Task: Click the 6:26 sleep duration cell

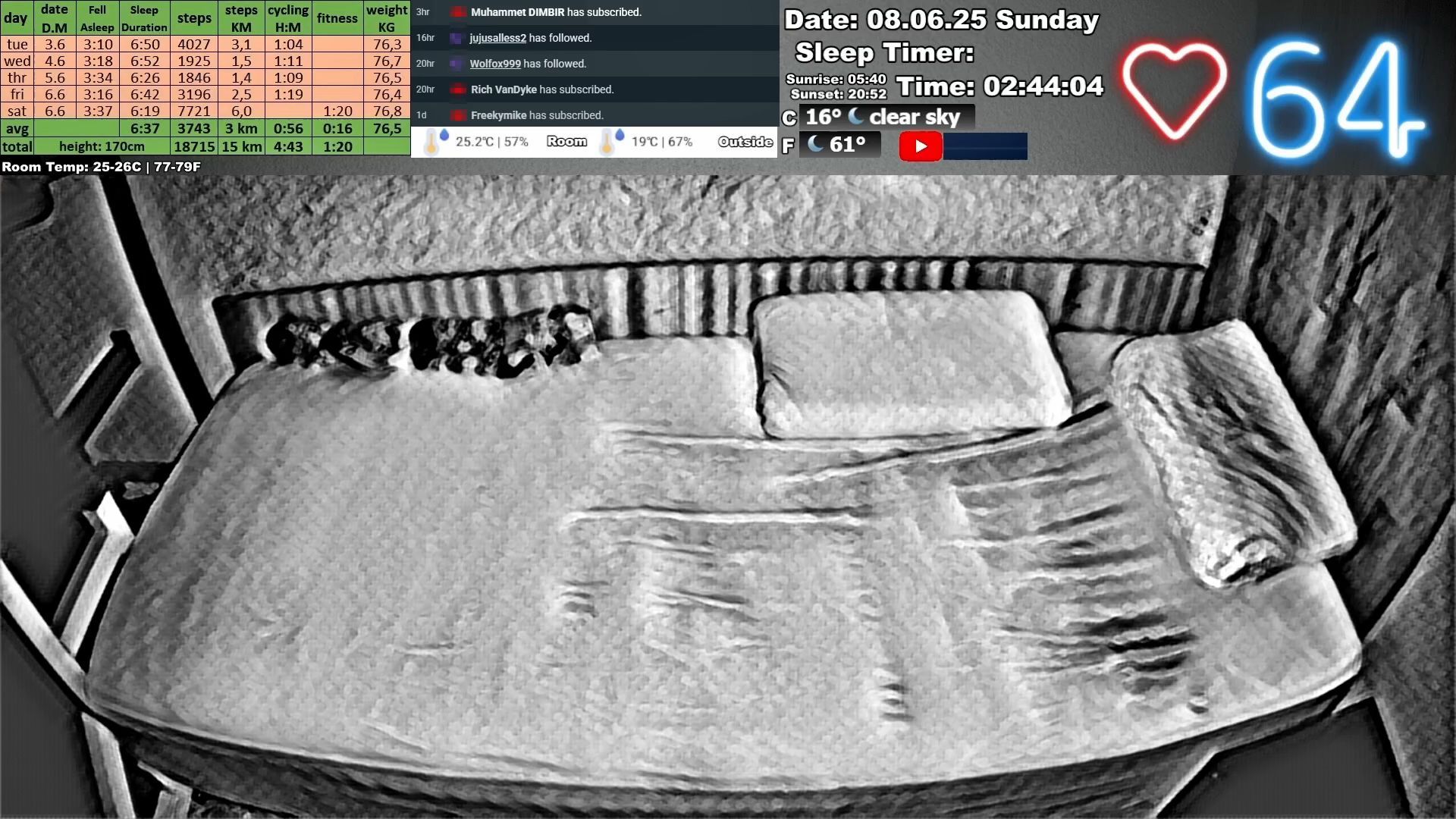Action: click(x=144, y=77)
